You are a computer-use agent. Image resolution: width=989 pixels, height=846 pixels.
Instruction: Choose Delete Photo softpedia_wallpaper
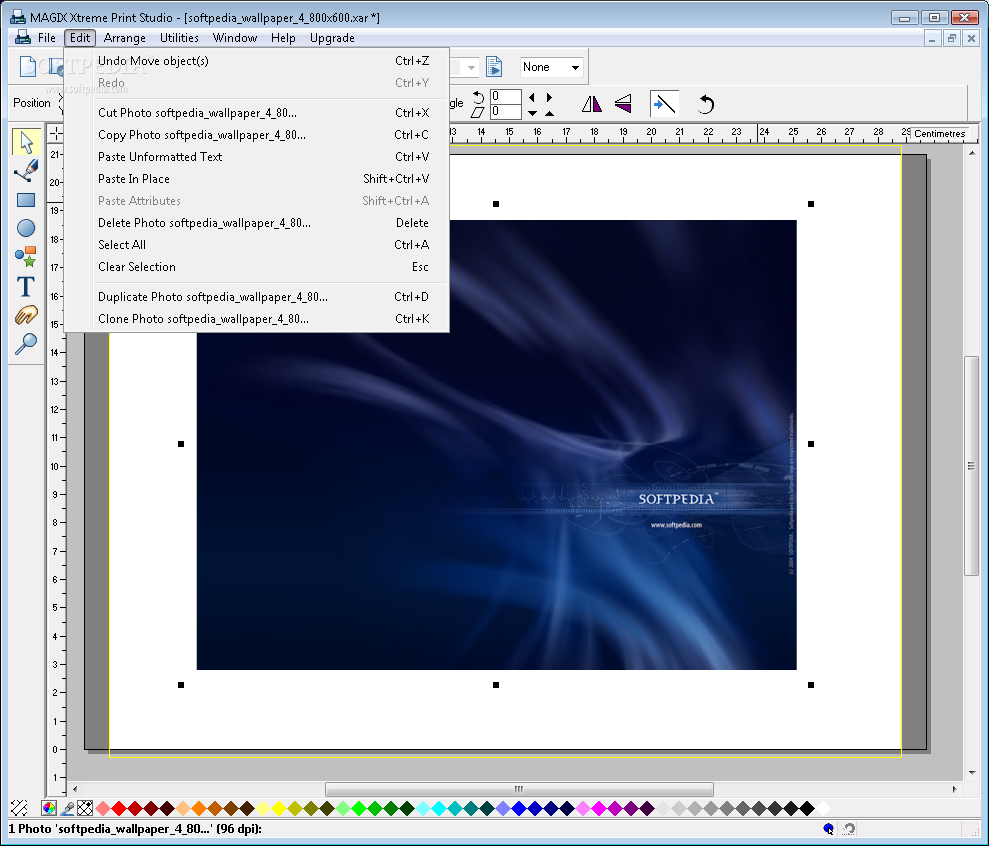[x=257, y=223]
